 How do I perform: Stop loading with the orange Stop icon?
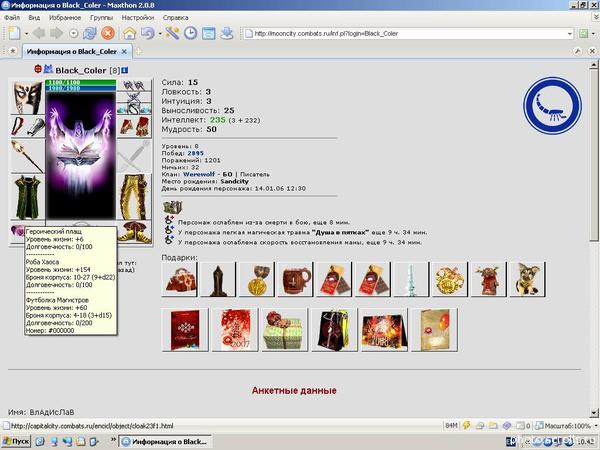(108, 33)
